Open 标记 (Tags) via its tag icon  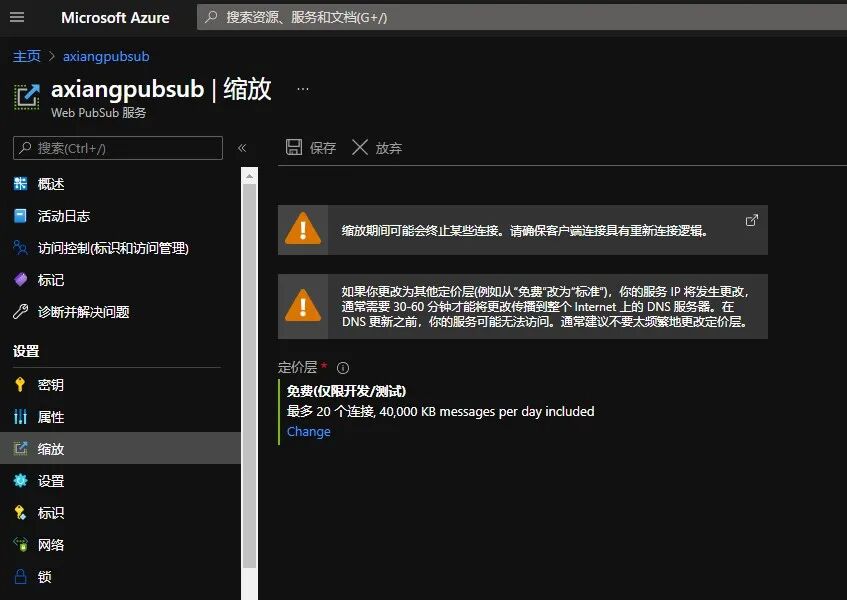click(20, 279)
